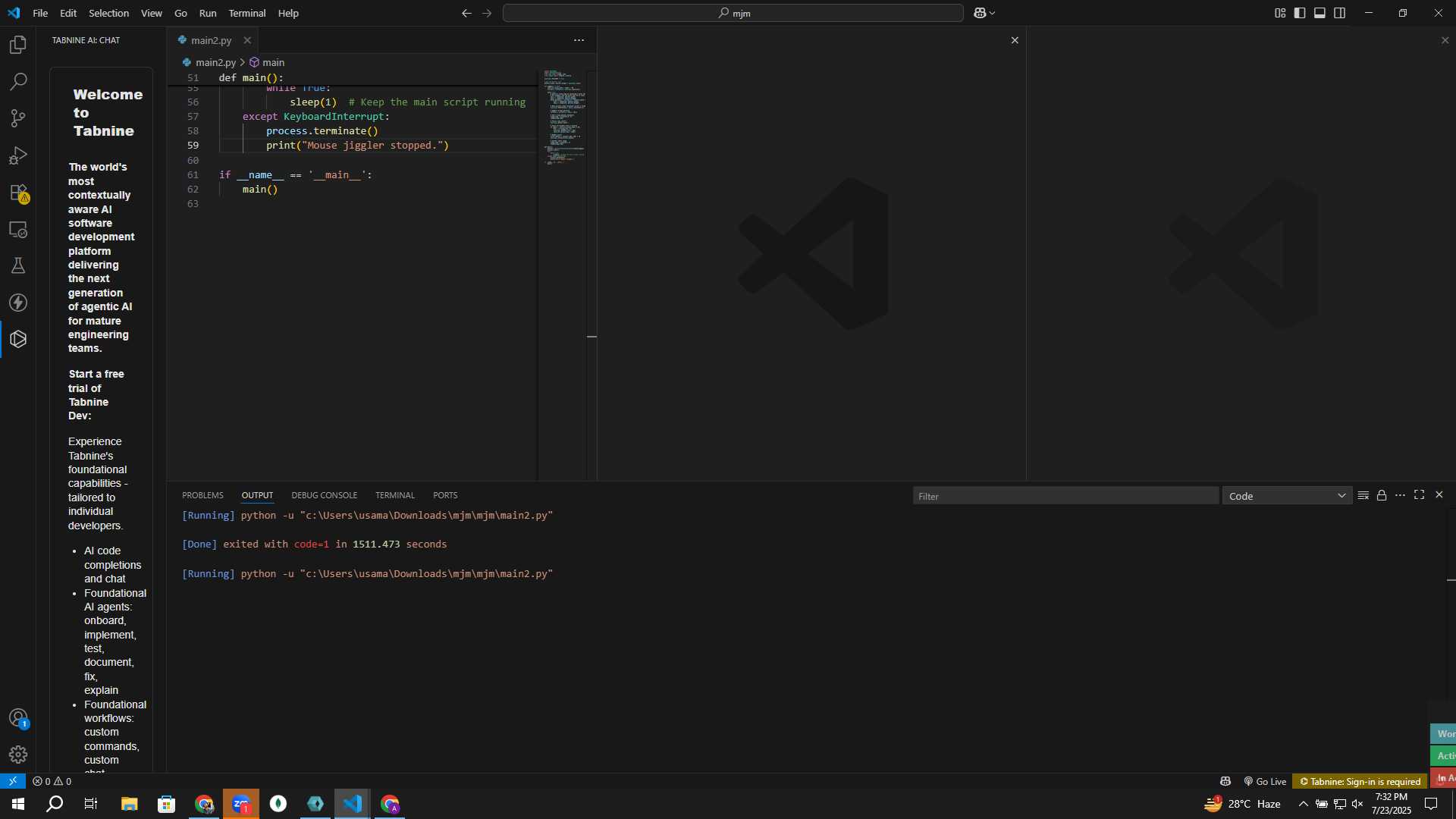This screenshot has height=819, width=1456.
Task: Open the weather widget showing 28°C Haze
Action: [1242, 804]
